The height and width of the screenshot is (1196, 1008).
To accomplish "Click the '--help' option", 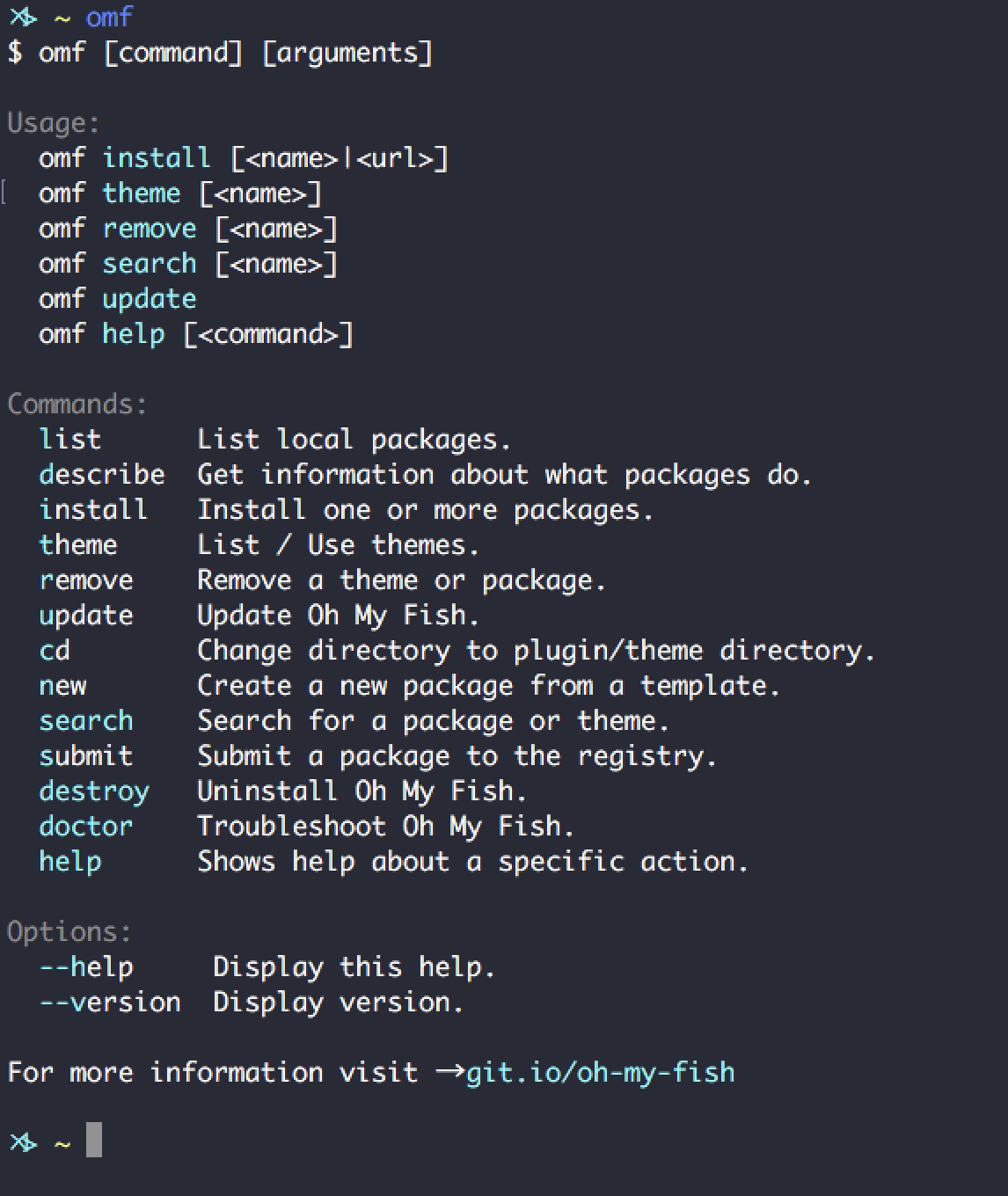I will tap(86, 967).
